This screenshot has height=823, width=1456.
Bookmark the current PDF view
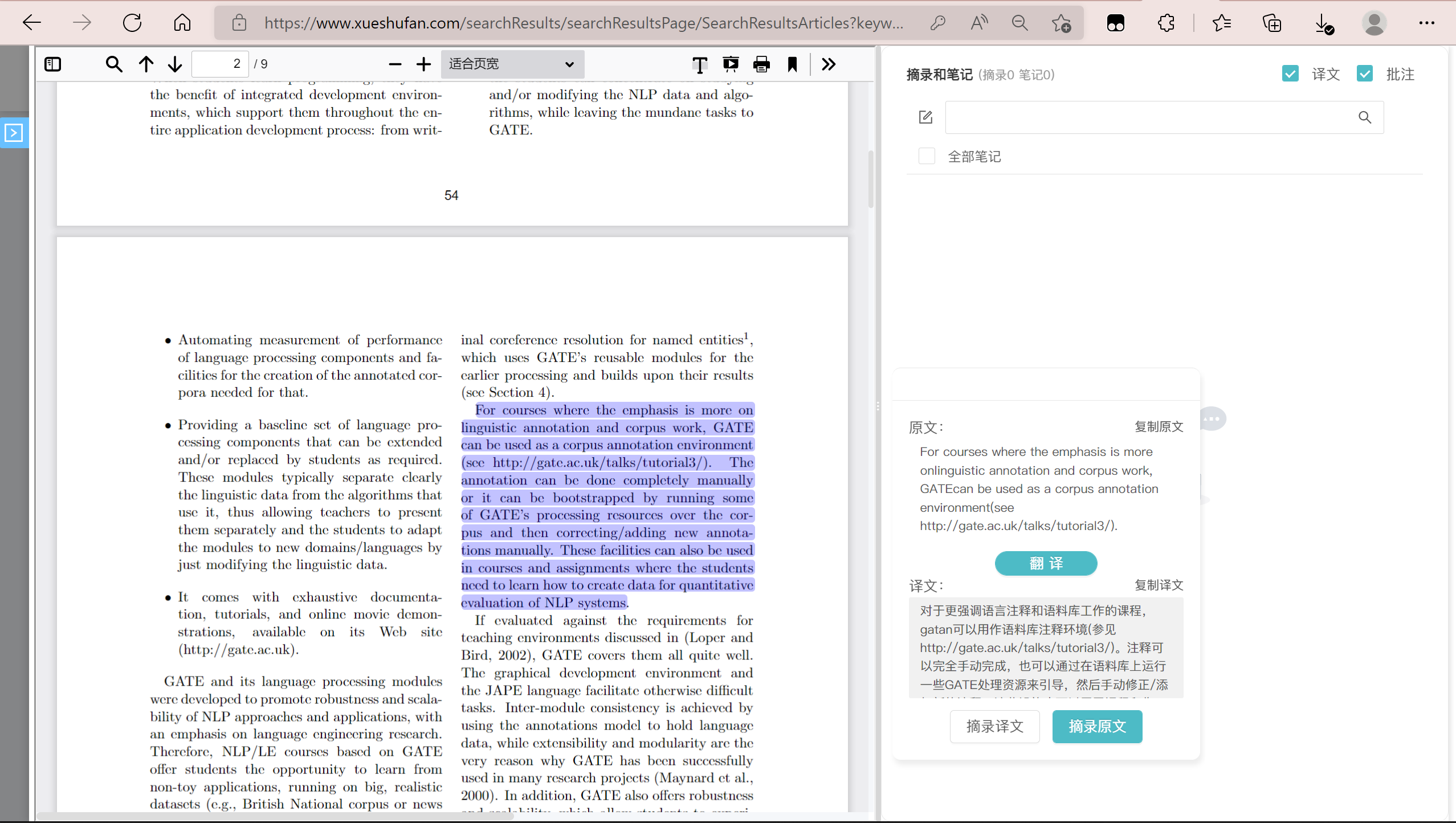tap(792, 64)
